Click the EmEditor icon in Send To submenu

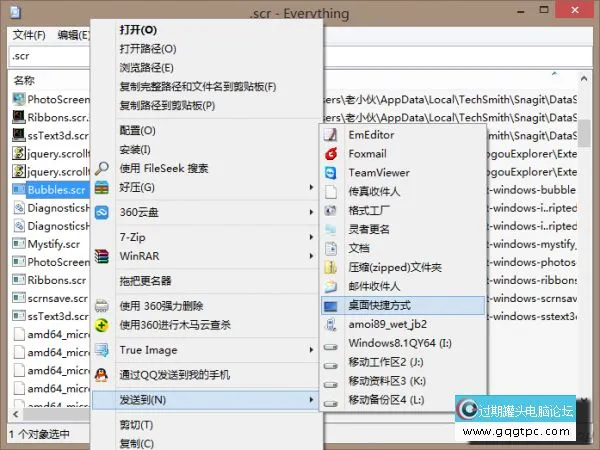point(331,134)
